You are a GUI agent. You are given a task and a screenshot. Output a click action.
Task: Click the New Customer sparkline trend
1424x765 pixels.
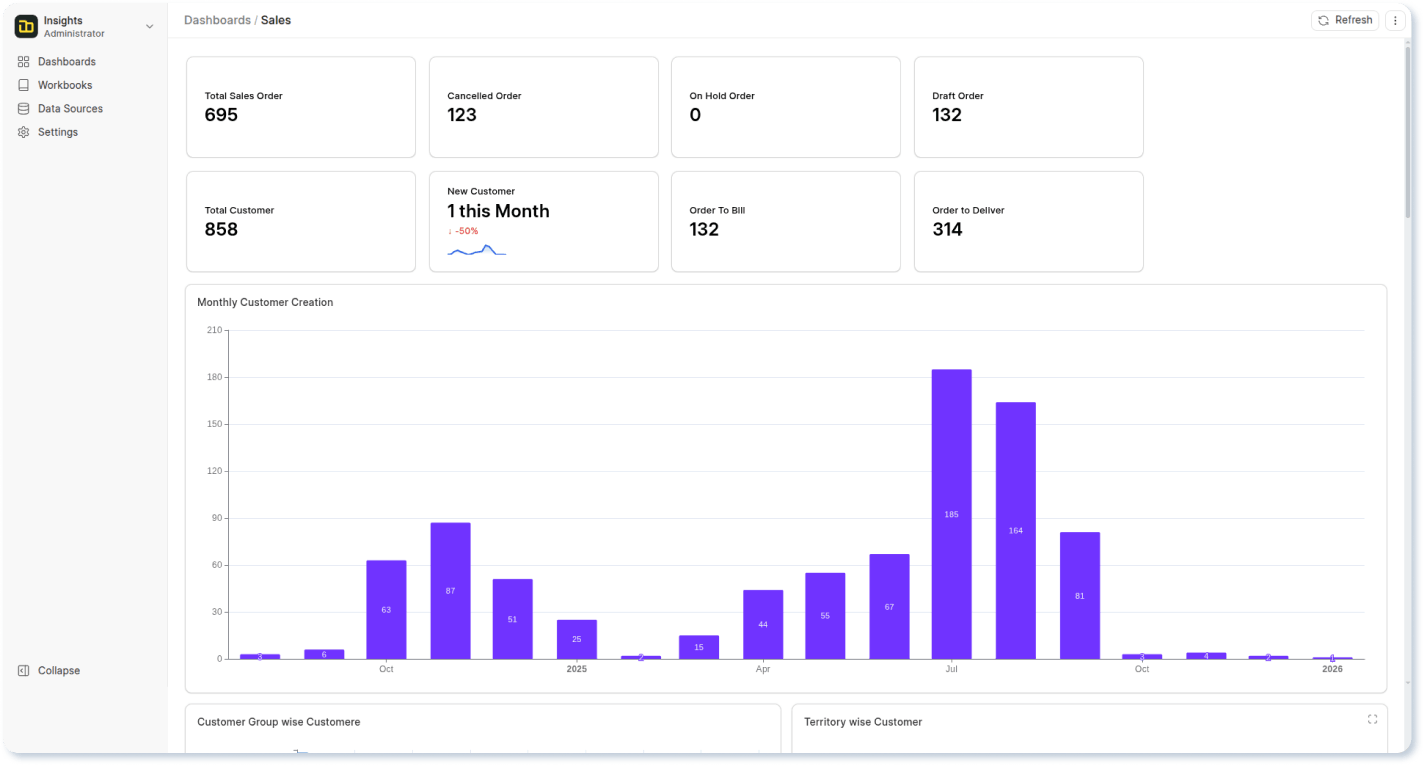pos(476,251)
